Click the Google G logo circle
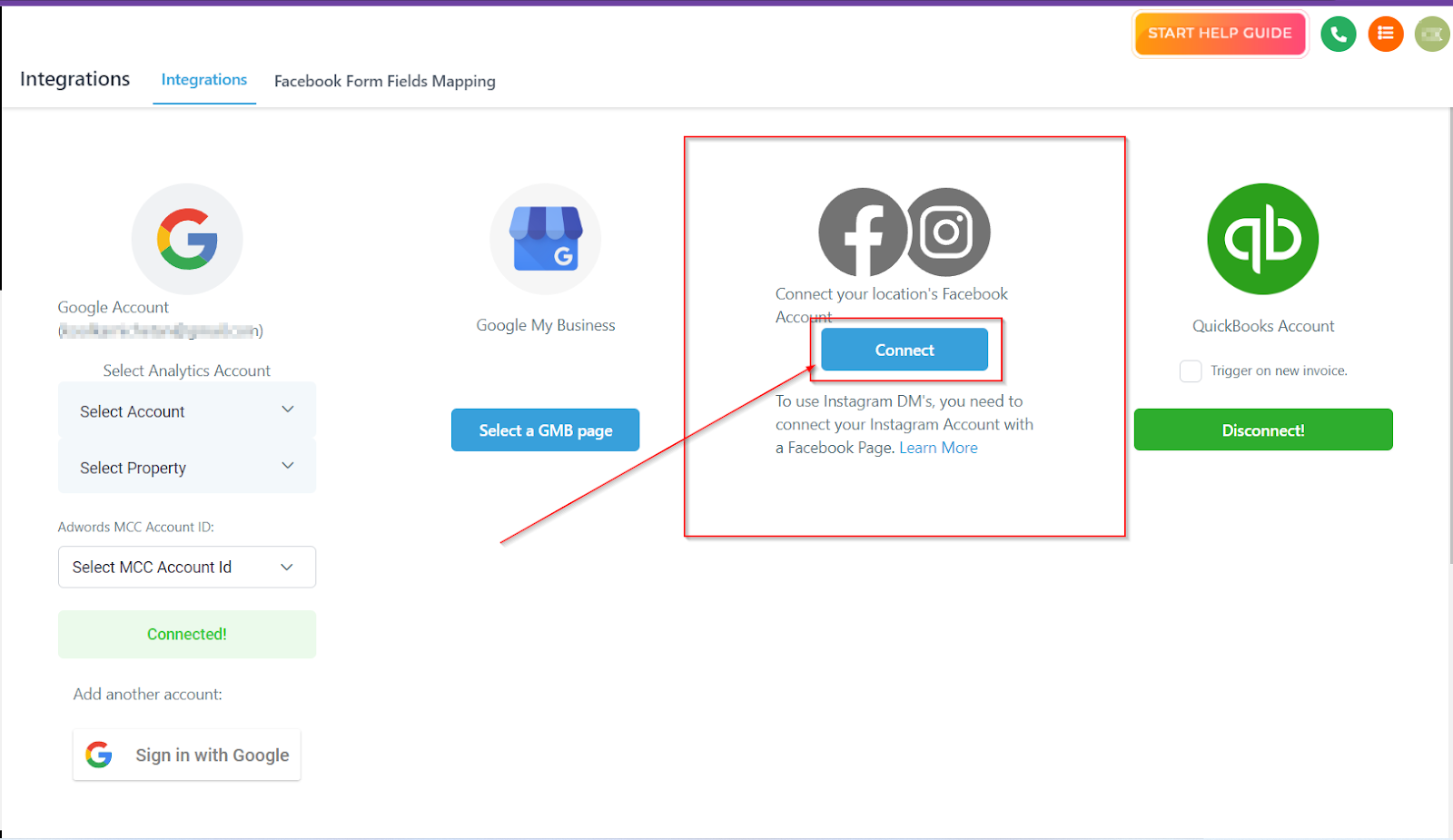Image resolution: width=1453 pixels, height=840 pixels. [187, 239]
